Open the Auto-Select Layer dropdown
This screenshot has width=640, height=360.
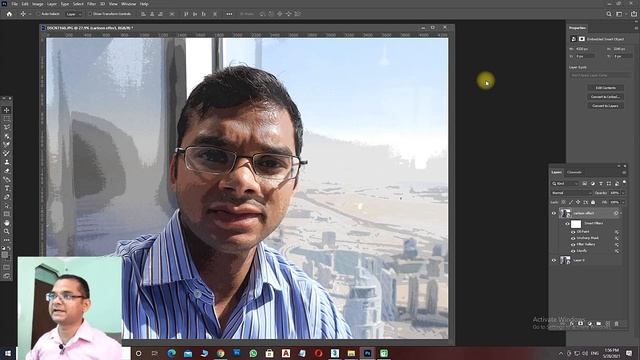(x=73, y=14)
